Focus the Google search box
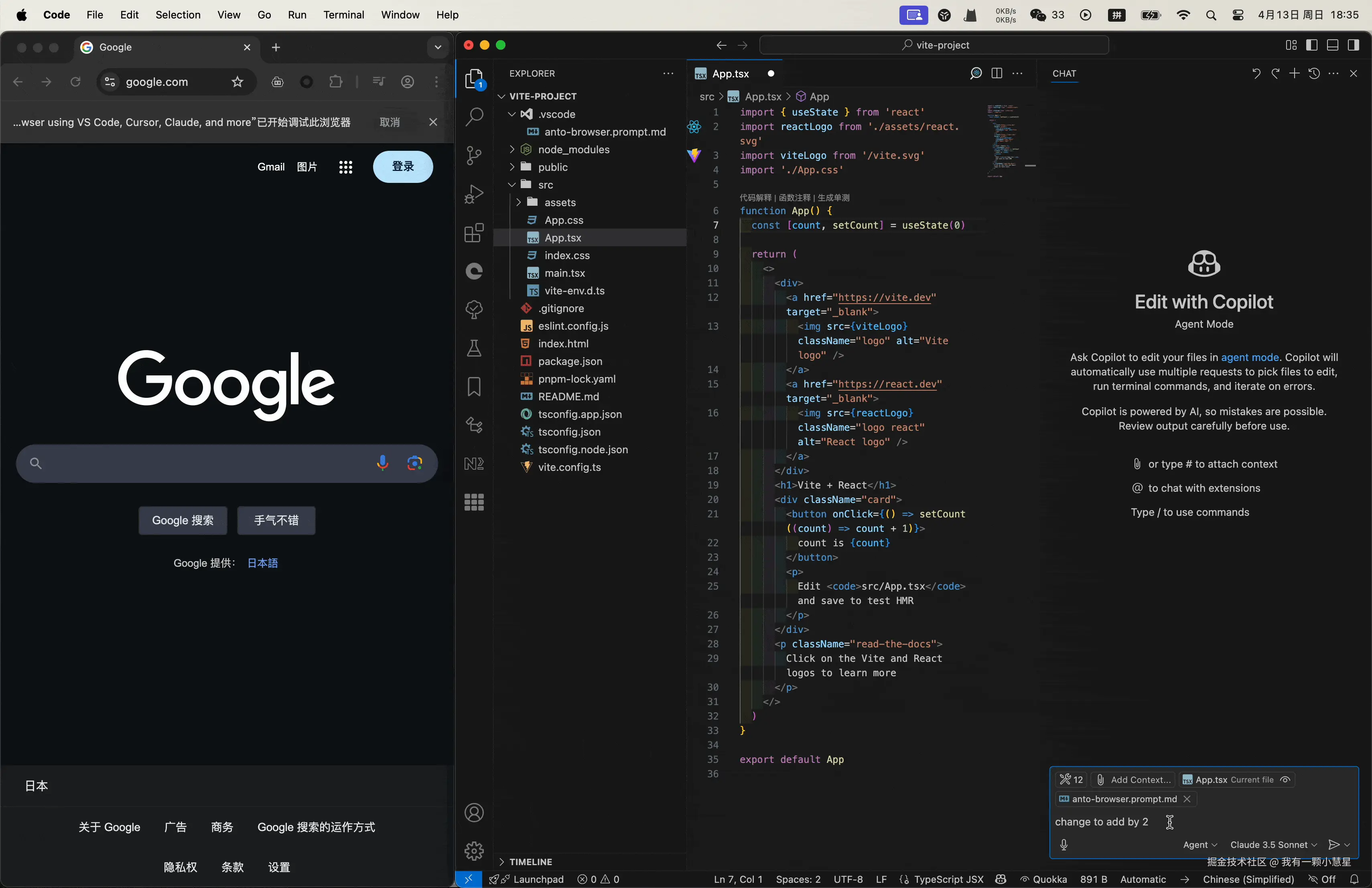The width and height of the screenshot is (1372, 888). pos(227,463)
